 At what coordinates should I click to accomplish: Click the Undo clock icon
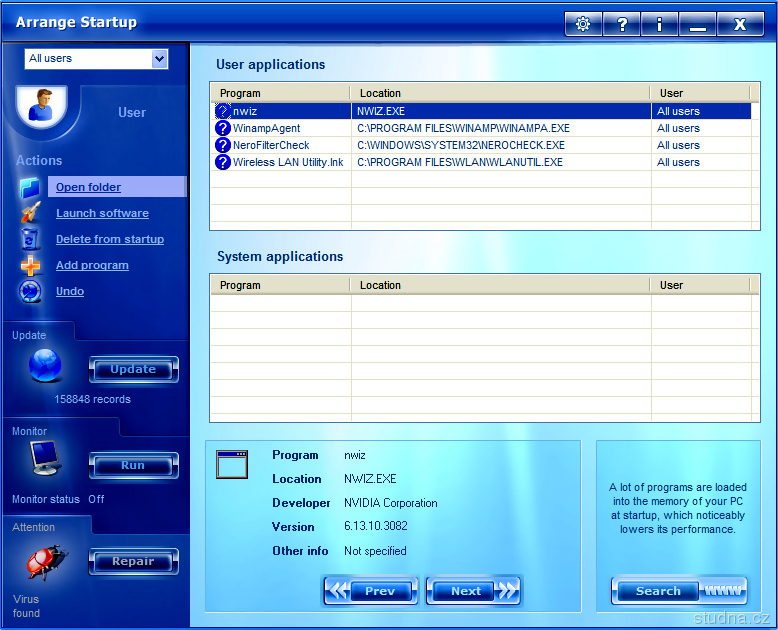click(x=31, y=291)
